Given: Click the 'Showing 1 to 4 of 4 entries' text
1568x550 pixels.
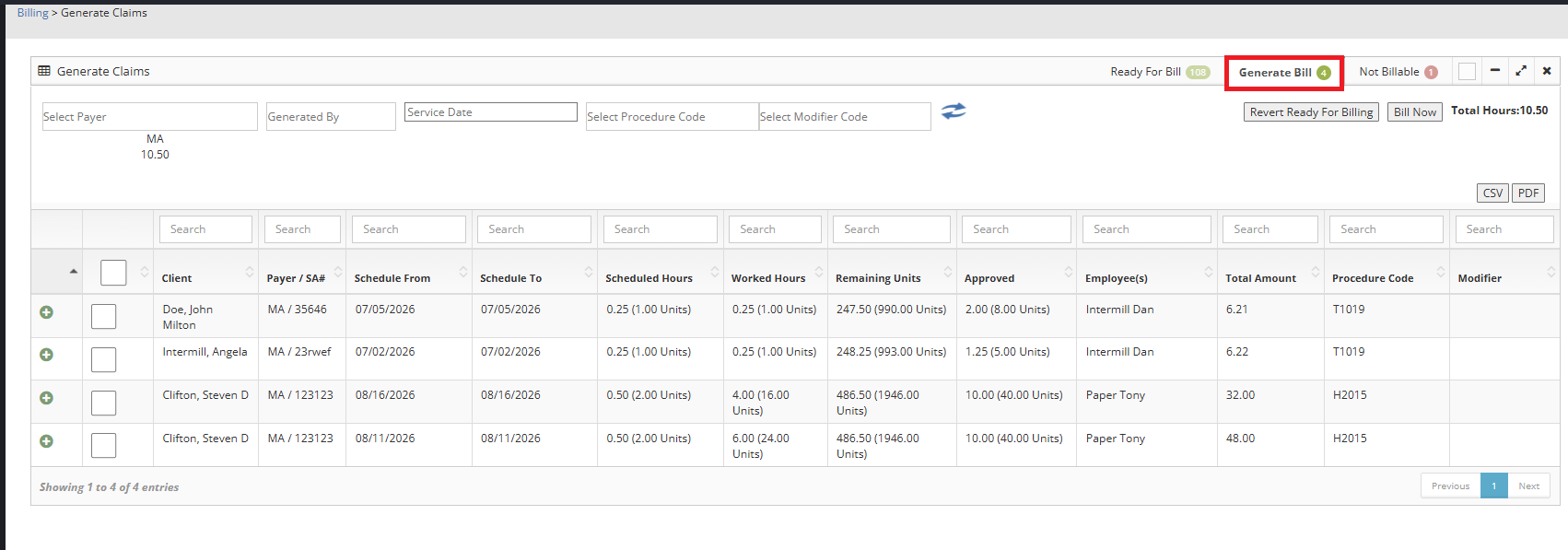Looking at the screenshot, I should pyautogui.click(x=109, y=487).
